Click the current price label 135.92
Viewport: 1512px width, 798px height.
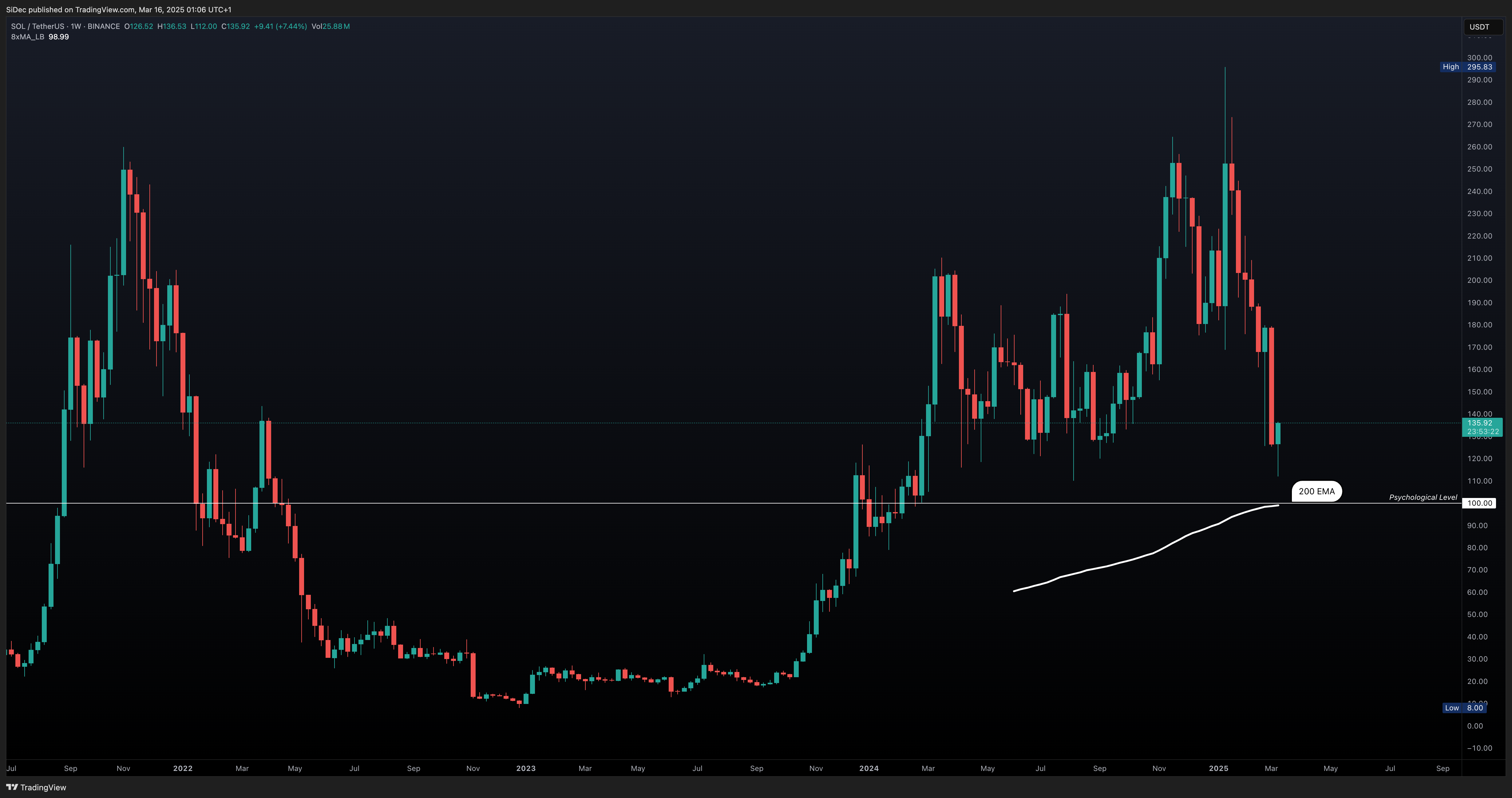pos(1479,423)
